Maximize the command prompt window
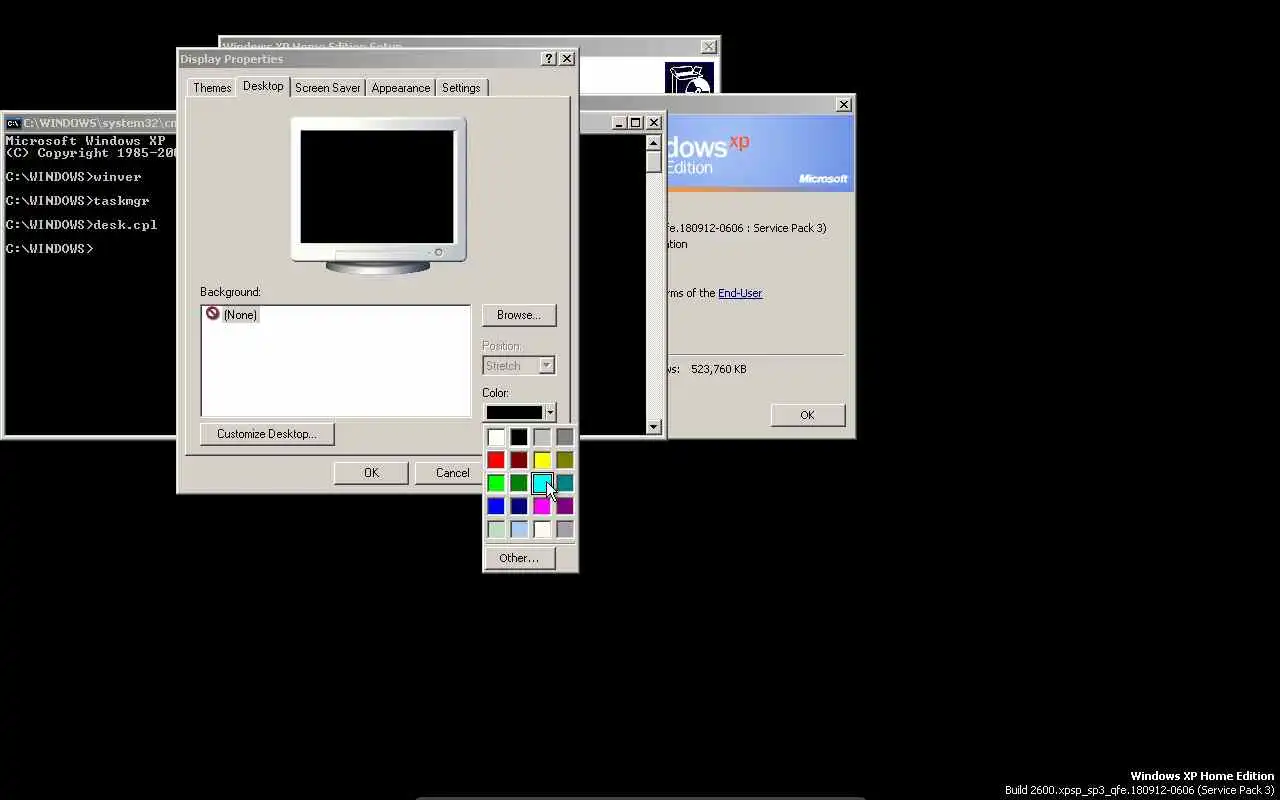The image size is (1280, 800). pyautogui.click(x=635, y=123)
